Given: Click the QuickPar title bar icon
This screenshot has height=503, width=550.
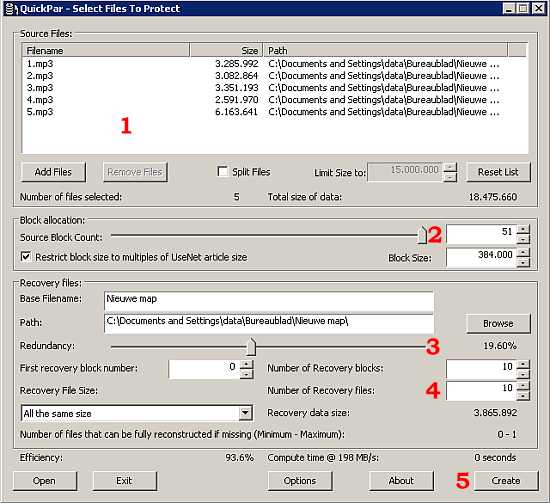Looking at the screenshot, I should tap(11, 9).
